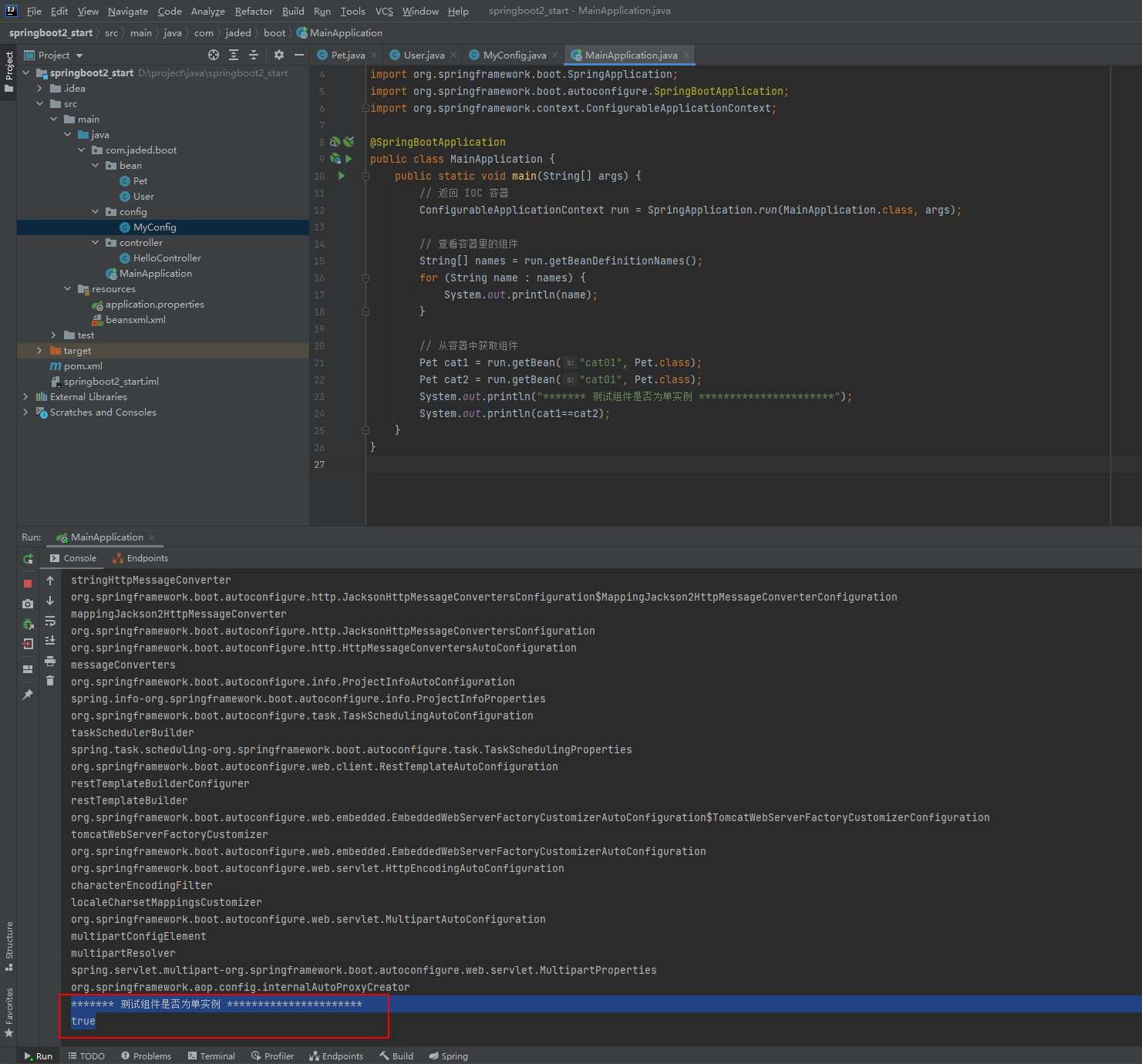Select beansxml.xml in resources
Viewport: 1142px width, 1064px height.
coord(135,320)
